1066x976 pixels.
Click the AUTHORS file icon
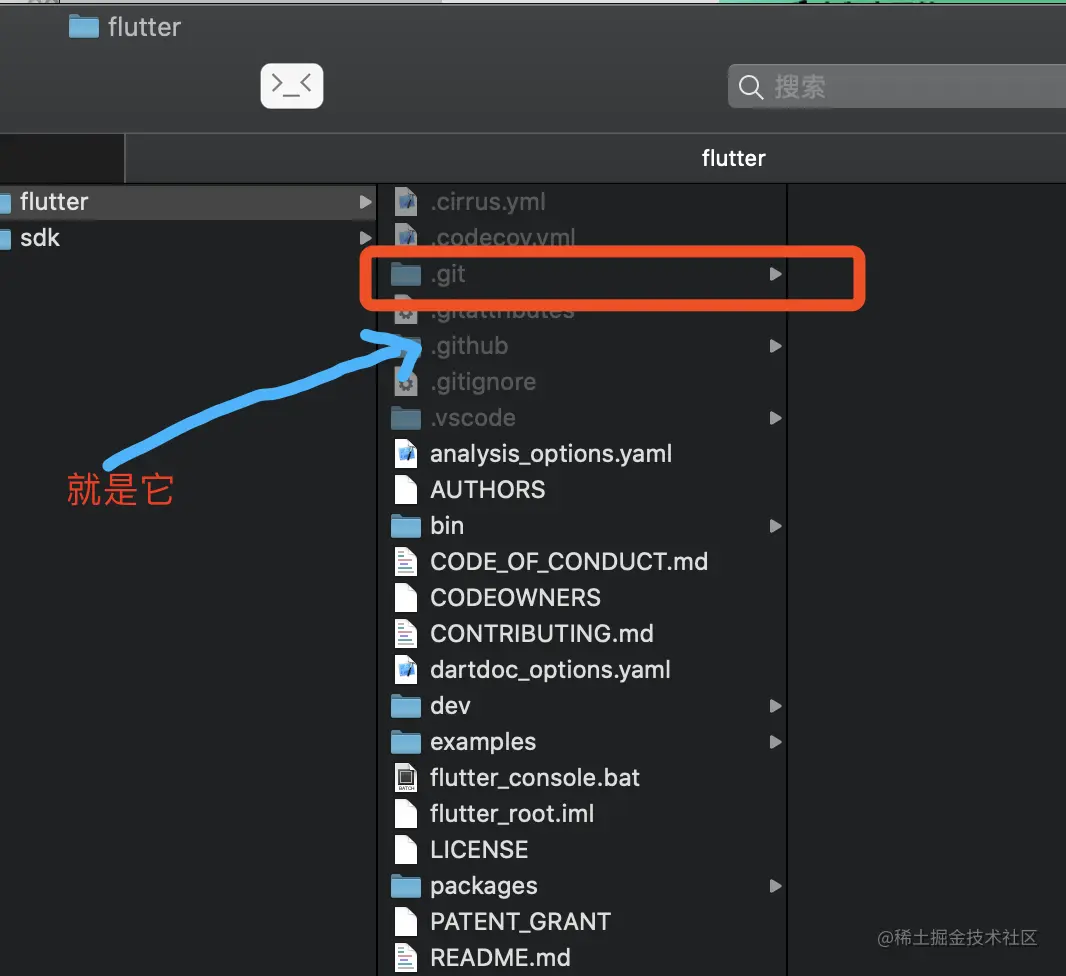[406, 490]
